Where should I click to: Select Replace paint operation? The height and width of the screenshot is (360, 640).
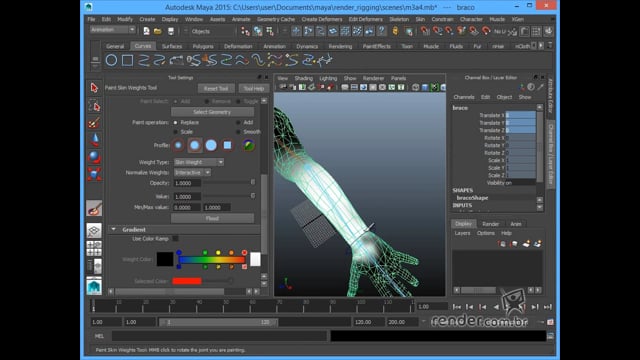176,122
